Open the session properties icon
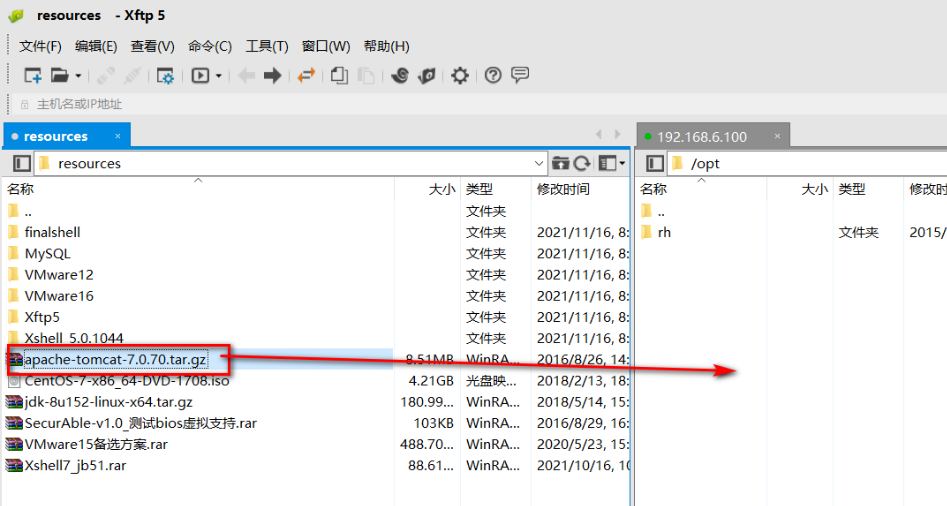 166,75
